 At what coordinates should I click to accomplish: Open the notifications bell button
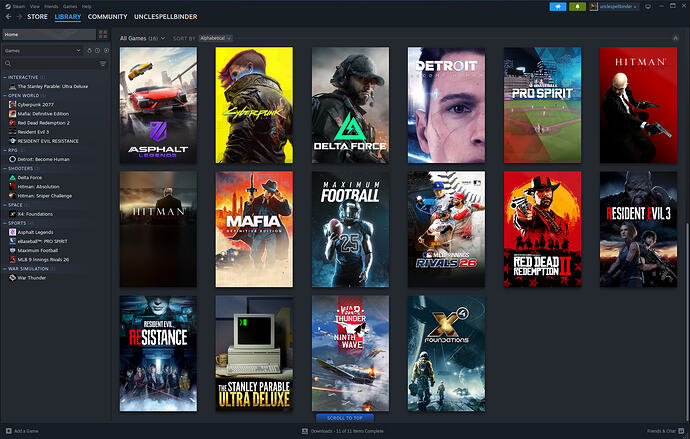[577, 7]
